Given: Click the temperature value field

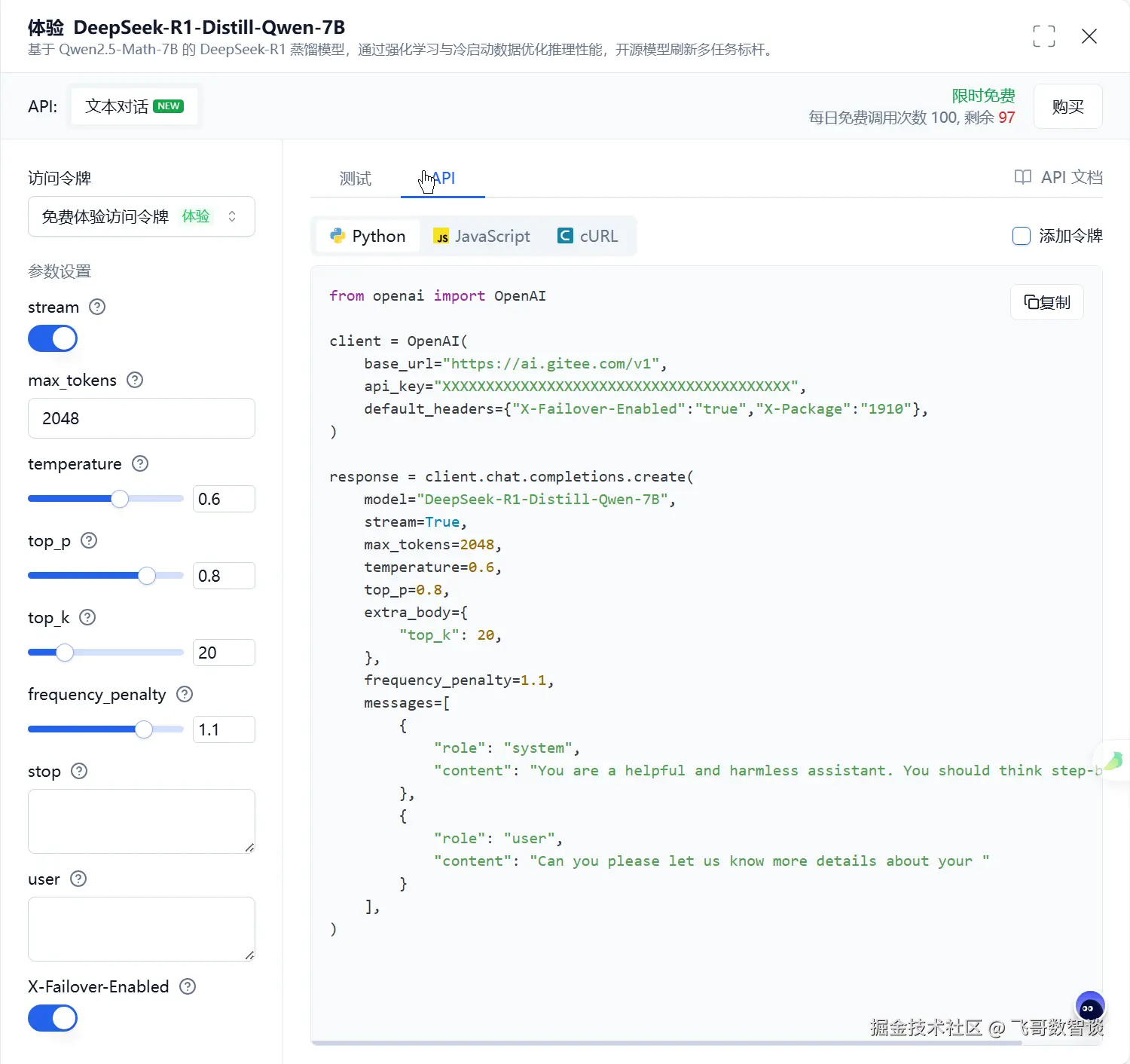Looking at the screenshot, I should pos(224,499).
